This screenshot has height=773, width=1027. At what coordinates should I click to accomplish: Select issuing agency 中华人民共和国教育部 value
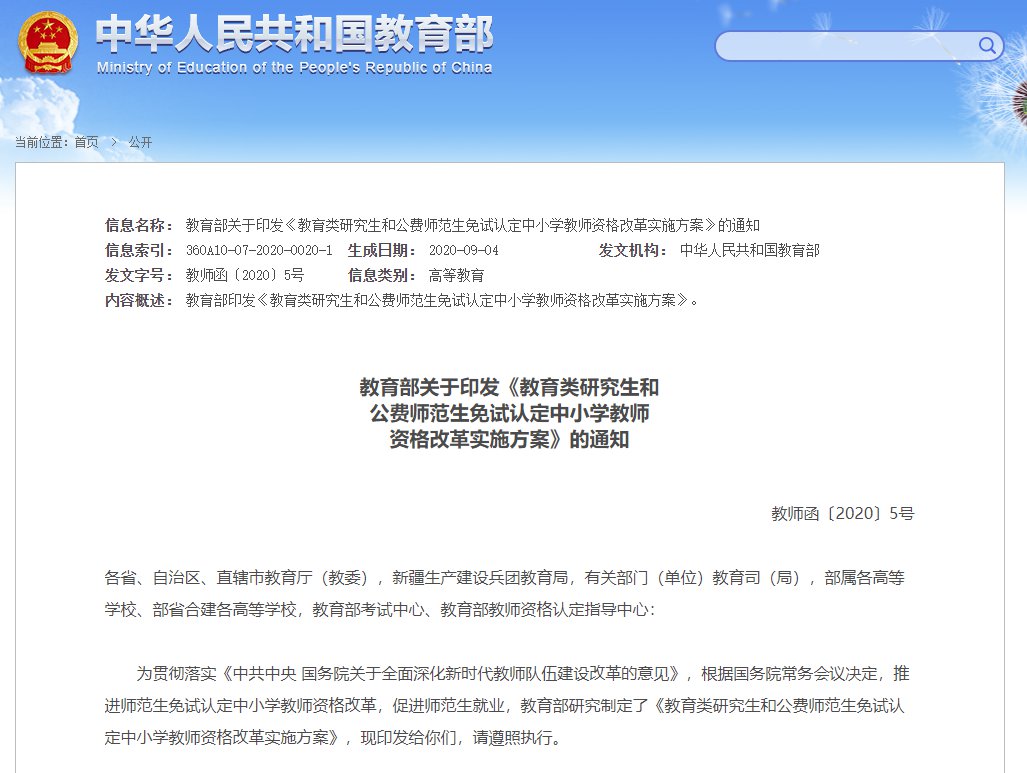point(749,250)
